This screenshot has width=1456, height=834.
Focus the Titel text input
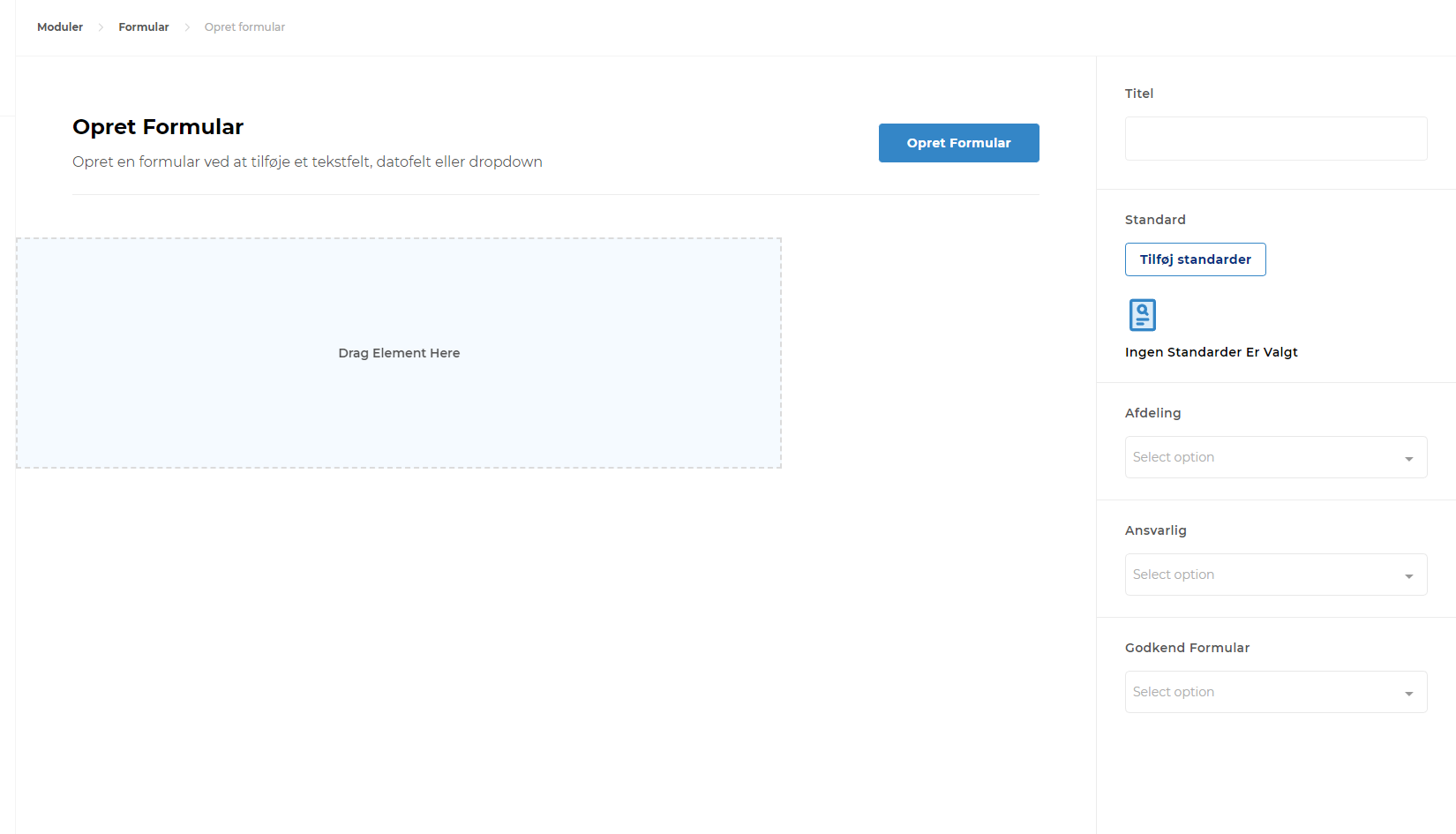point(1275,139)
